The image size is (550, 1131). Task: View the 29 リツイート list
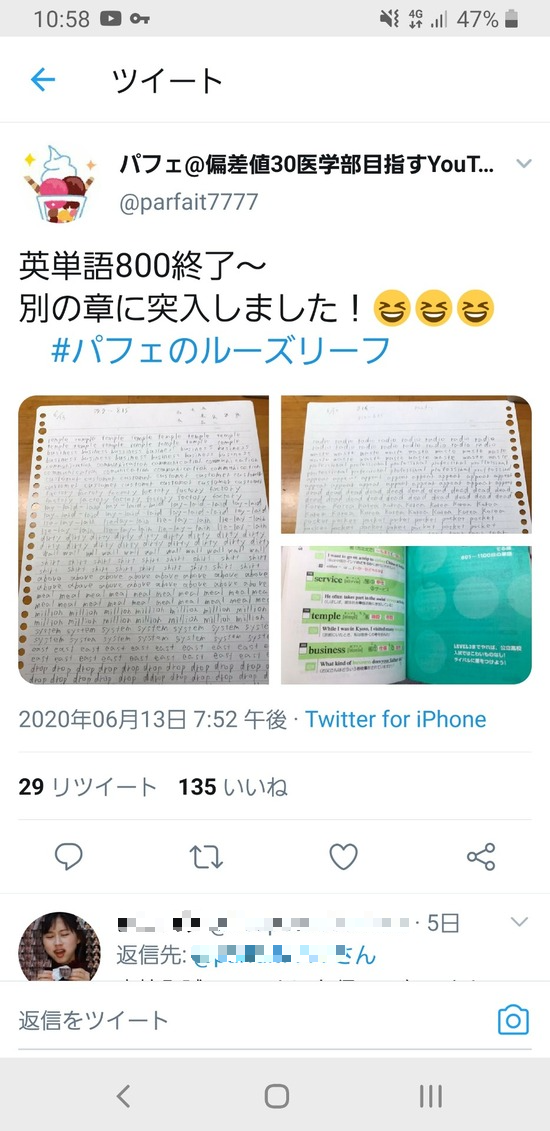(x=87, y=787)
